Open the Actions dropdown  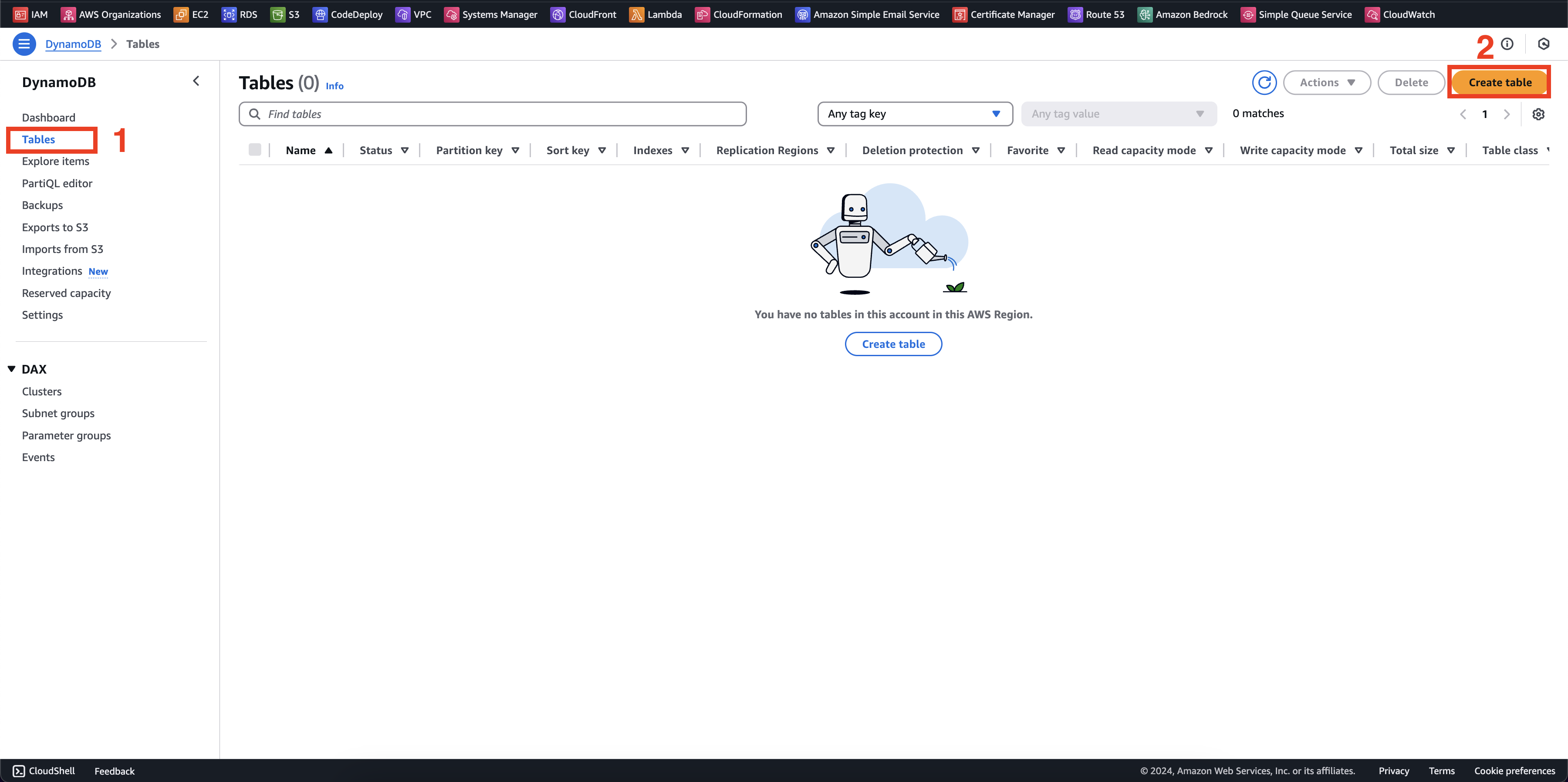1327,82
